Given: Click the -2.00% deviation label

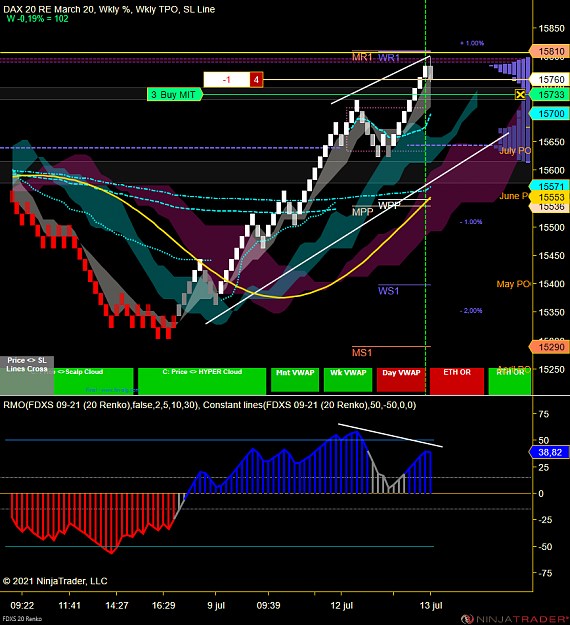Looking at the screenshot, I should coord(471,311).
